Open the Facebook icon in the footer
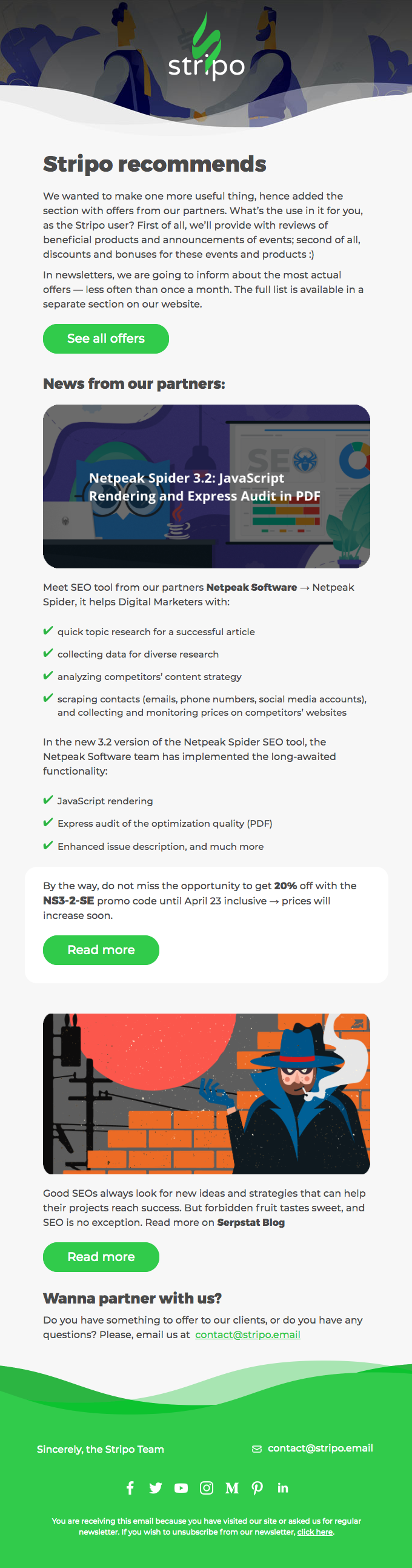Image resolution: width=412 pixels, height=1568 pixels. point(130,1488)
